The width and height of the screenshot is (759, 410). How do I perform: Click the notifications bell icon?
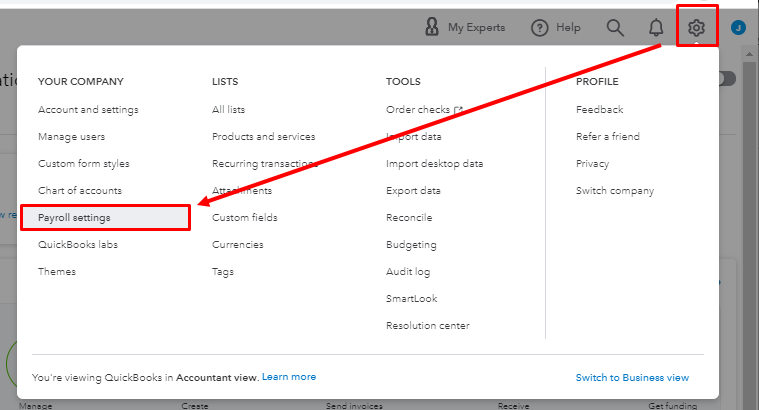point(656,28)
